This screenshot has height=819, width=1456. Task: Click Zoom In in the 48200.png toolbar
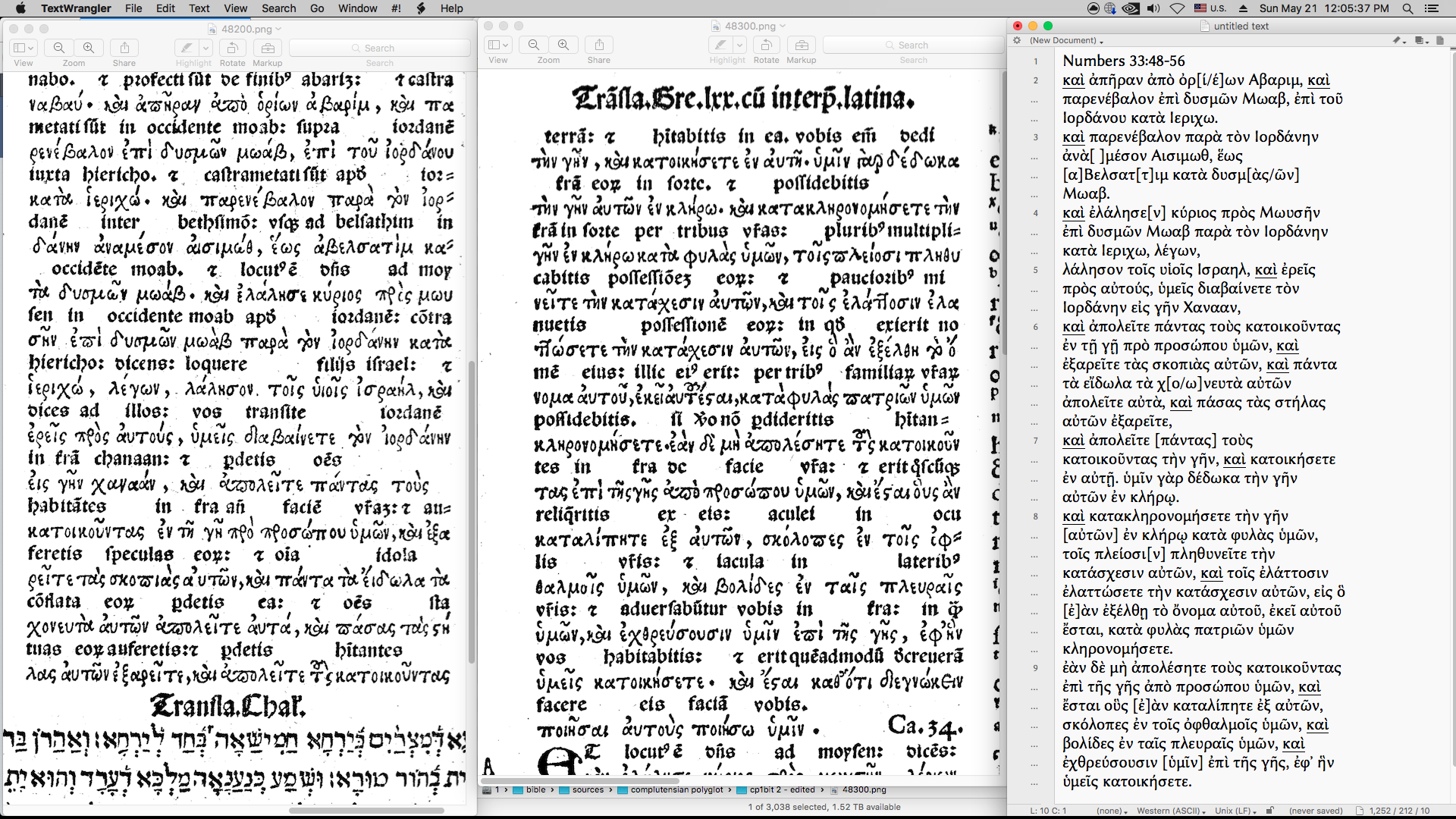89,48
